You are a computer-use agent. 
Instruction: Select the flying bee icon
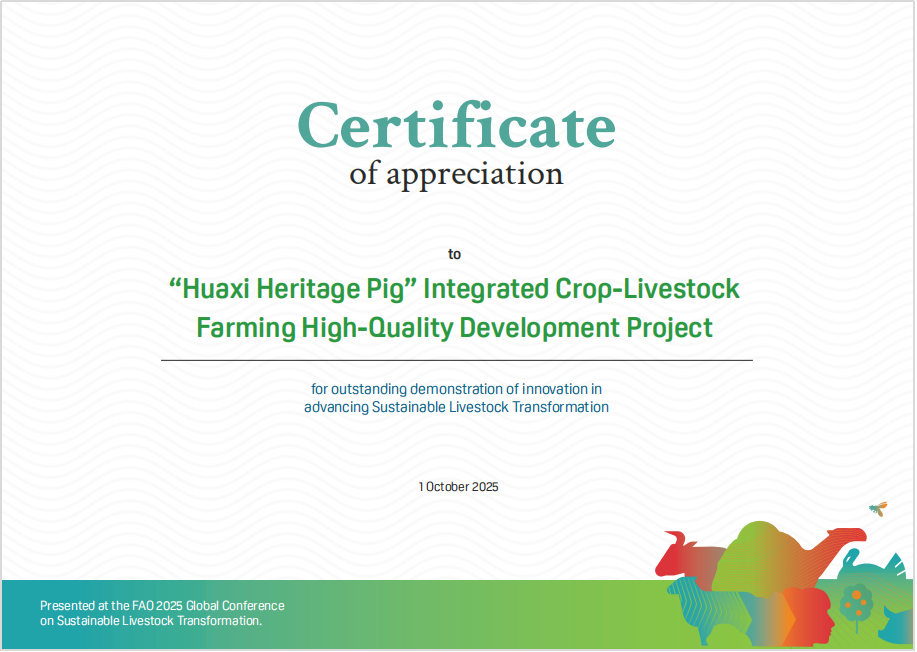pos(878,508)
